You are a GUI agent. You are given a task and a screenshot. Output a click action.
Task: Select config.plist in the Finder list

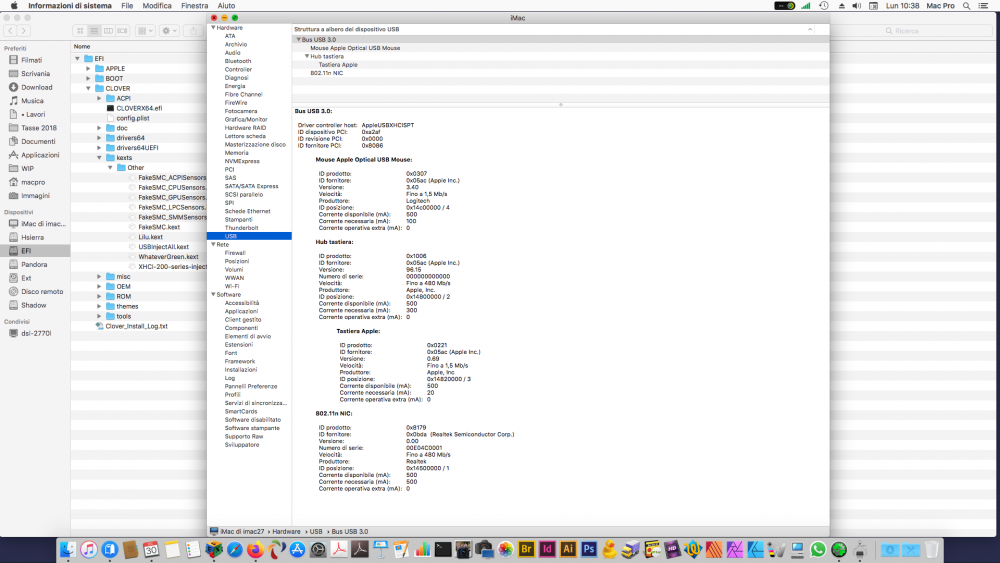pyautogui.click(x=133, y=118)
